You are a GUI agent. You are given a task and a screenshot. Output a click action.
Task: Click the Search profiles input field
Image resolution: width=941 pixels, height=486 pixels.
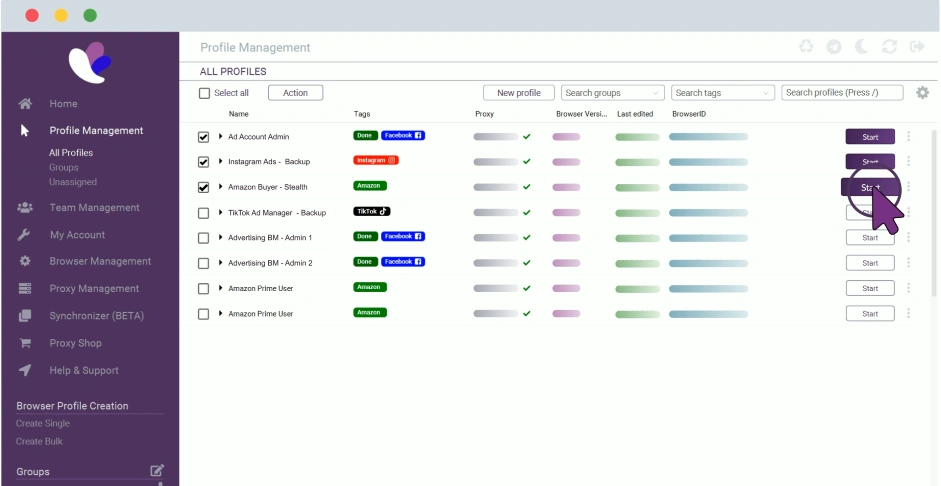coord(841,93)
